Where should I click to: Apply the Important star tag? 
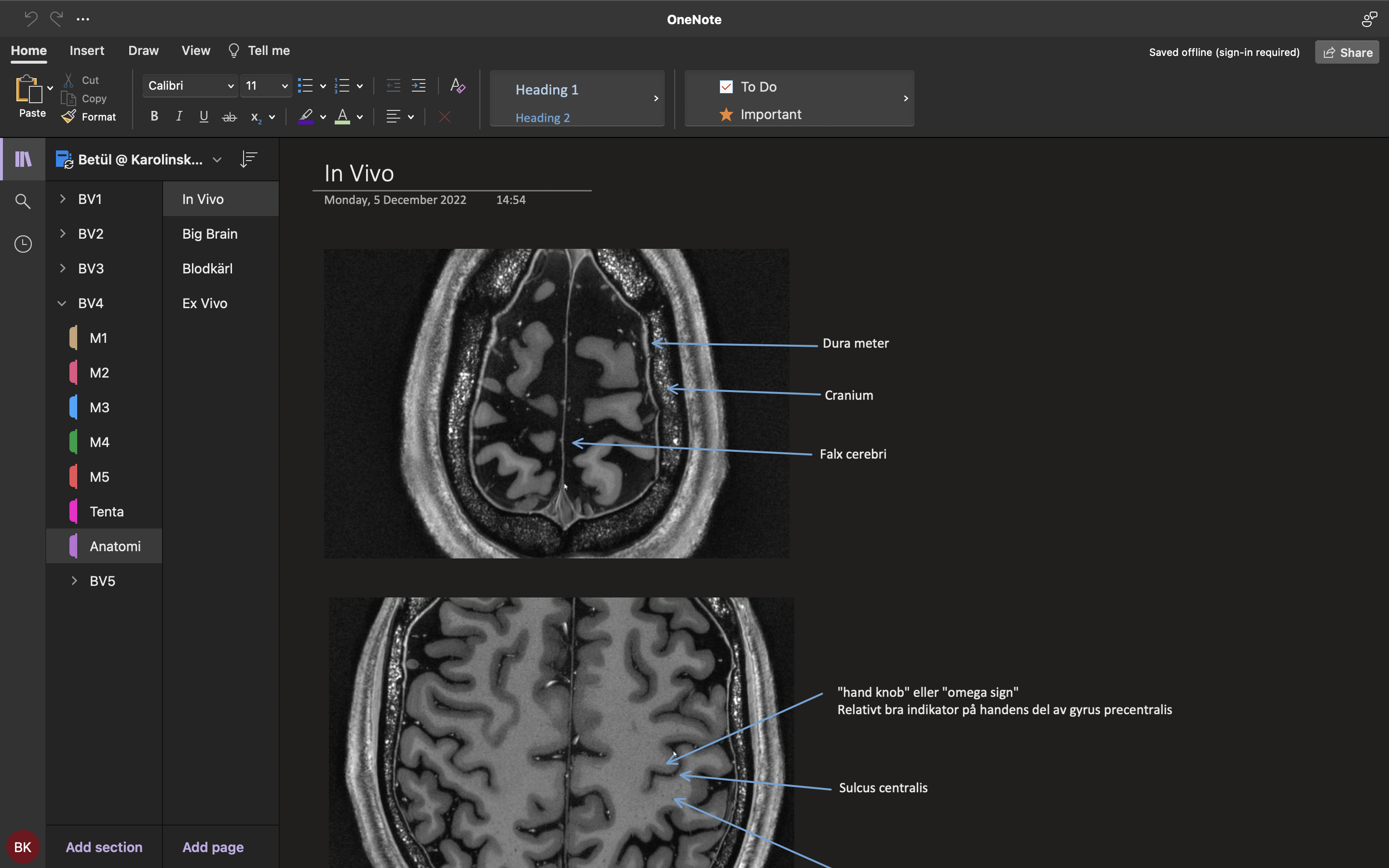pyautogui.click(x=761, y=114)
